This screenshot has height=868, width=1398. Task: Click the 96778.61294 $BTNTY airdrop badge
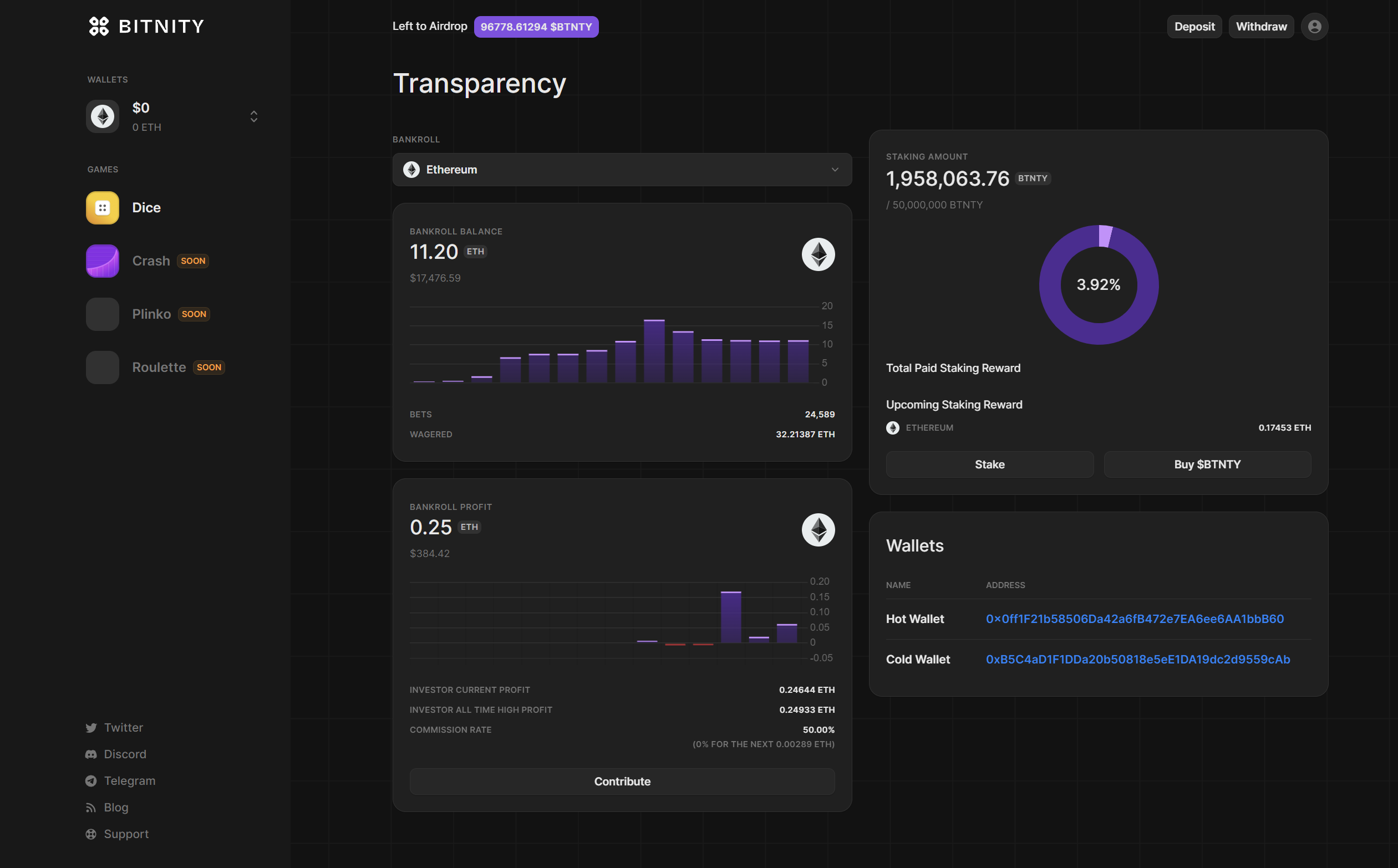(x=536, y=27)
